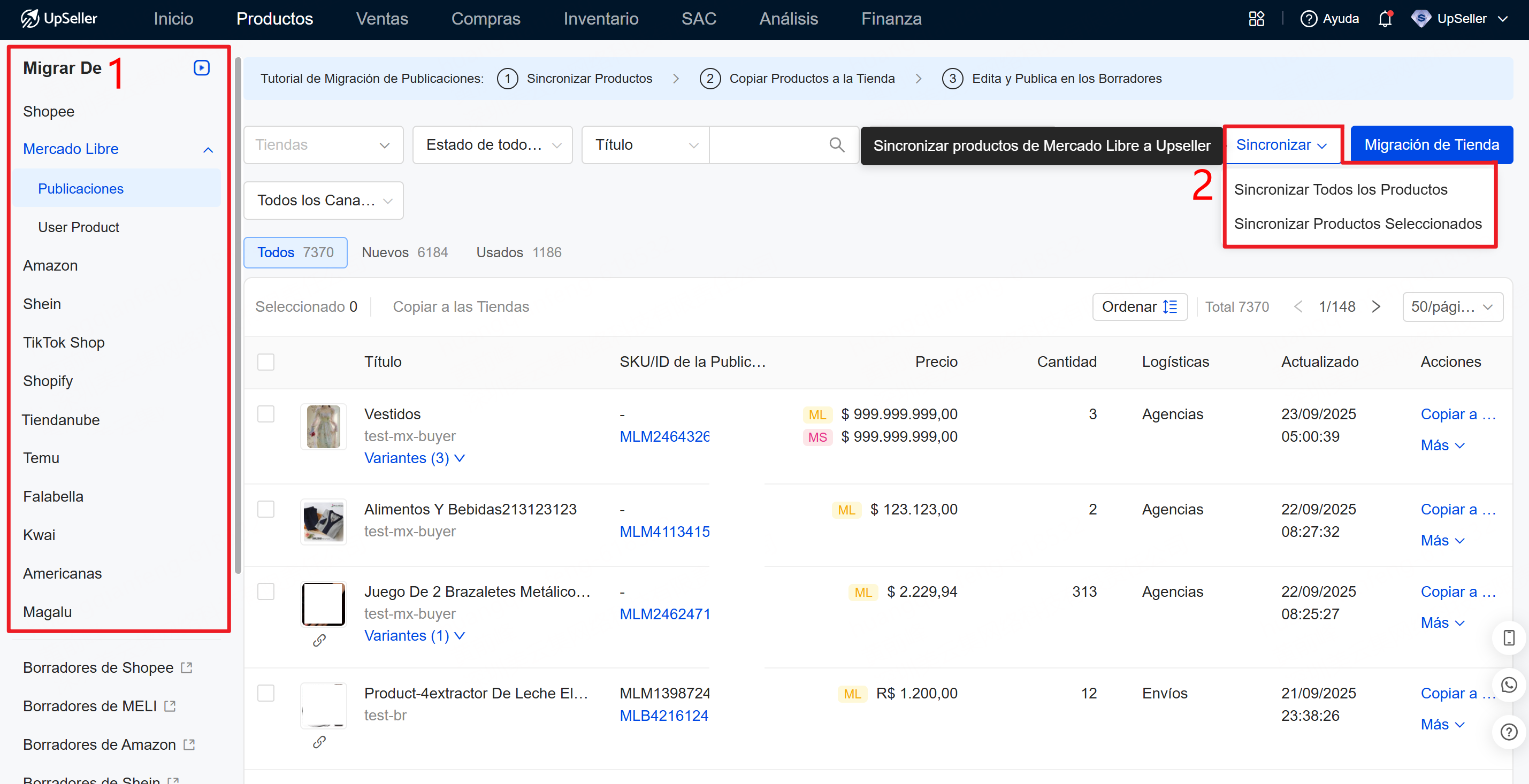Open the floating WhatsApp contact icon

[1508, 685]
